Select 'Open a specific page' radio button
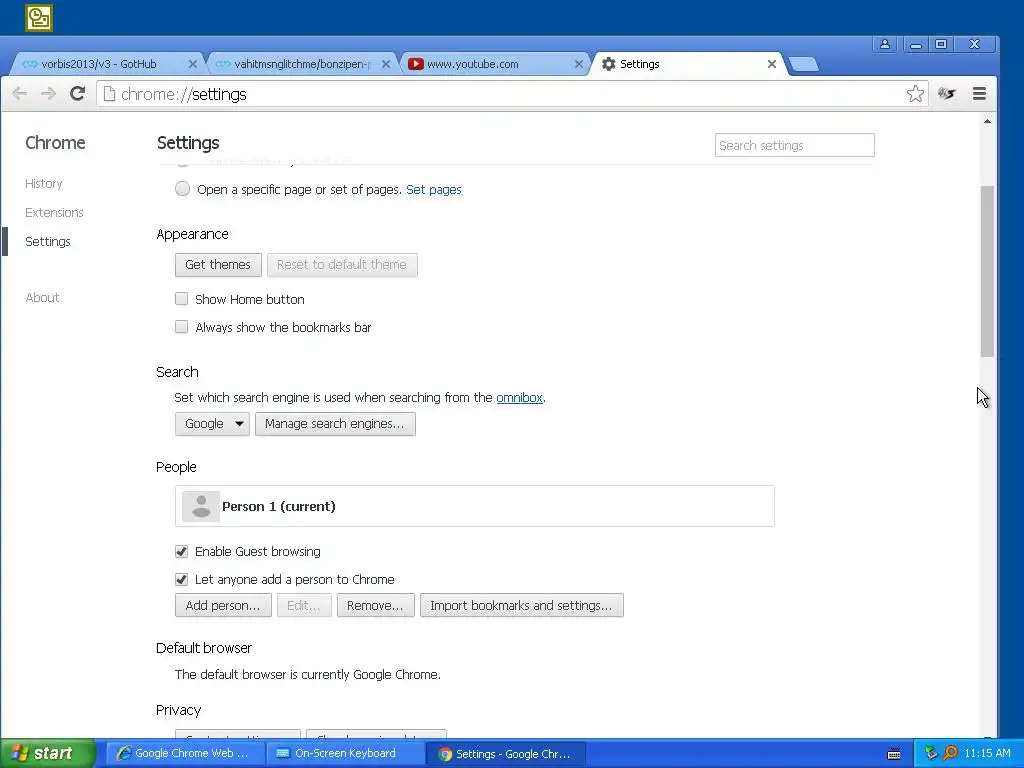 pos(182,189)
